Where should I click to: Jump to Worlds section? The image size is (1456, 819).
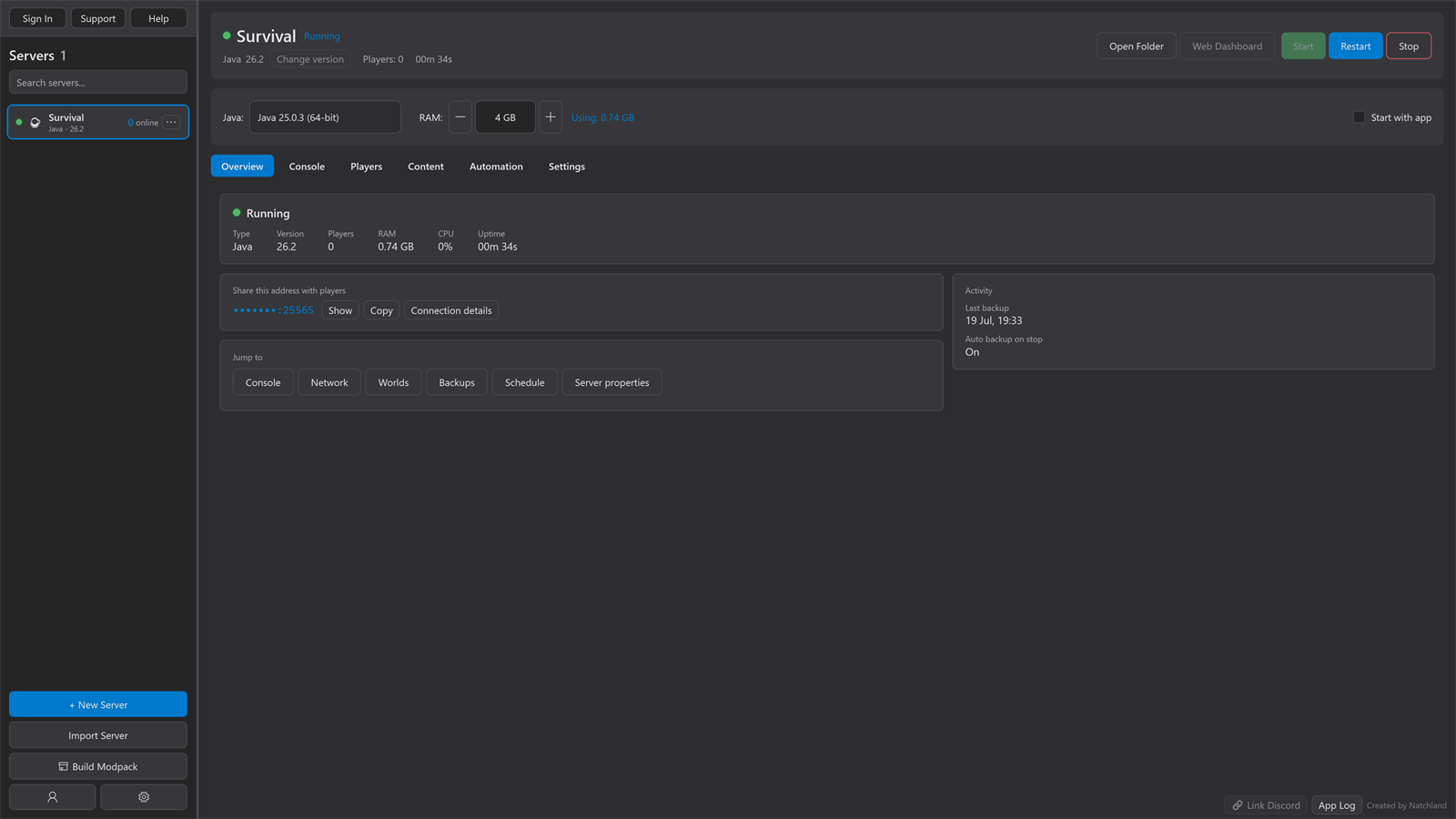click(x=393, y=382)
